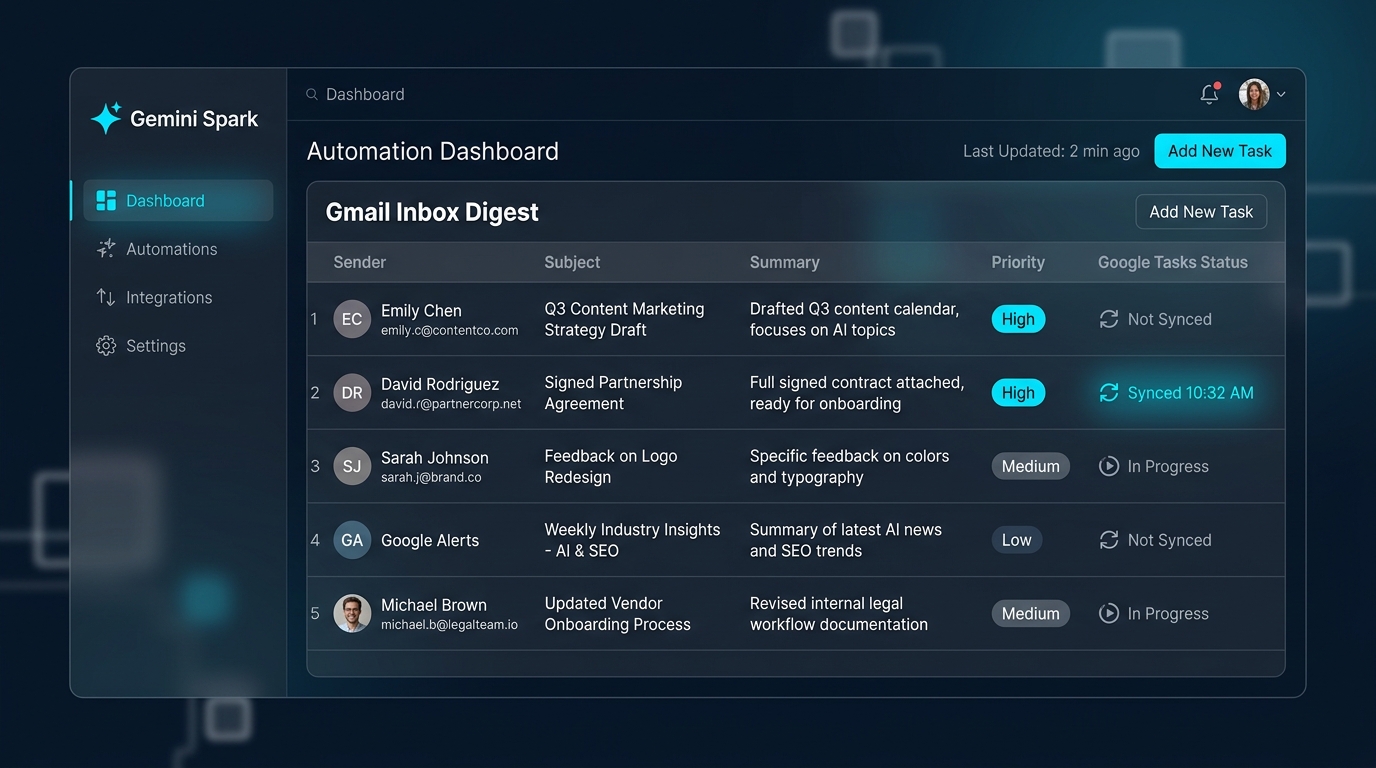Click the Automations sparkle icon

(x=106, y=249)
